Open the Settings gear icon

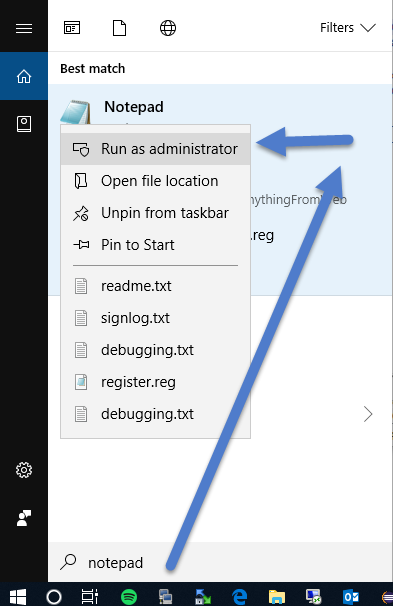[24, 470]
